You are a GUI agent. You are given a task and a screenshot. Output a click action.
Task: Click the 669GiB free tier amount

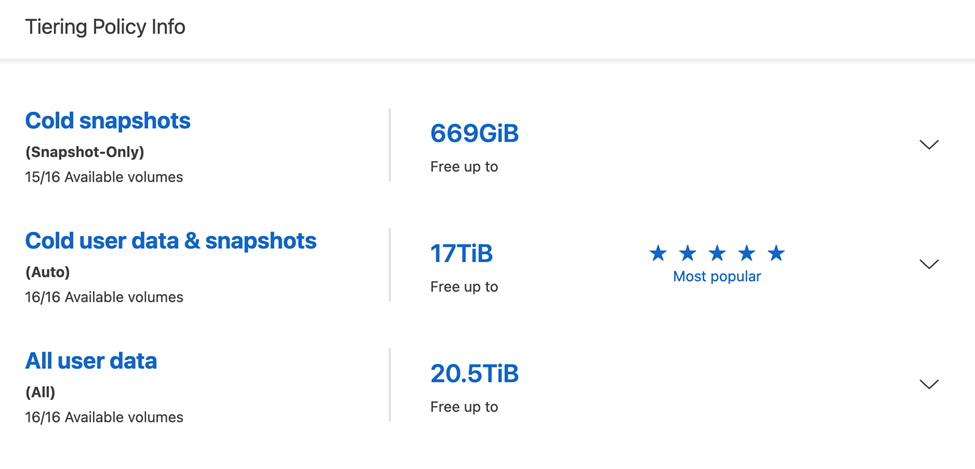point(474,134)
